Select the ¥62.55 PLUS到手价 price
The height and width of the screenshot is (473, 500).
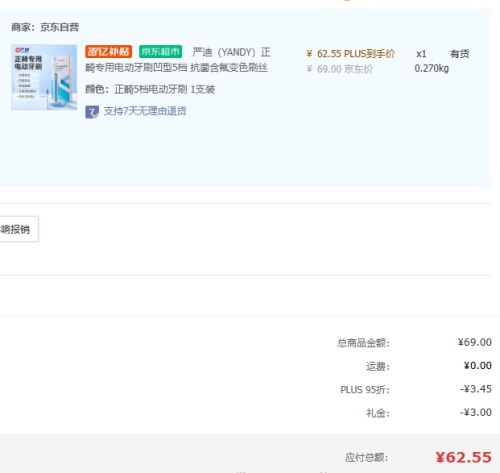click(x=351, y=54)
